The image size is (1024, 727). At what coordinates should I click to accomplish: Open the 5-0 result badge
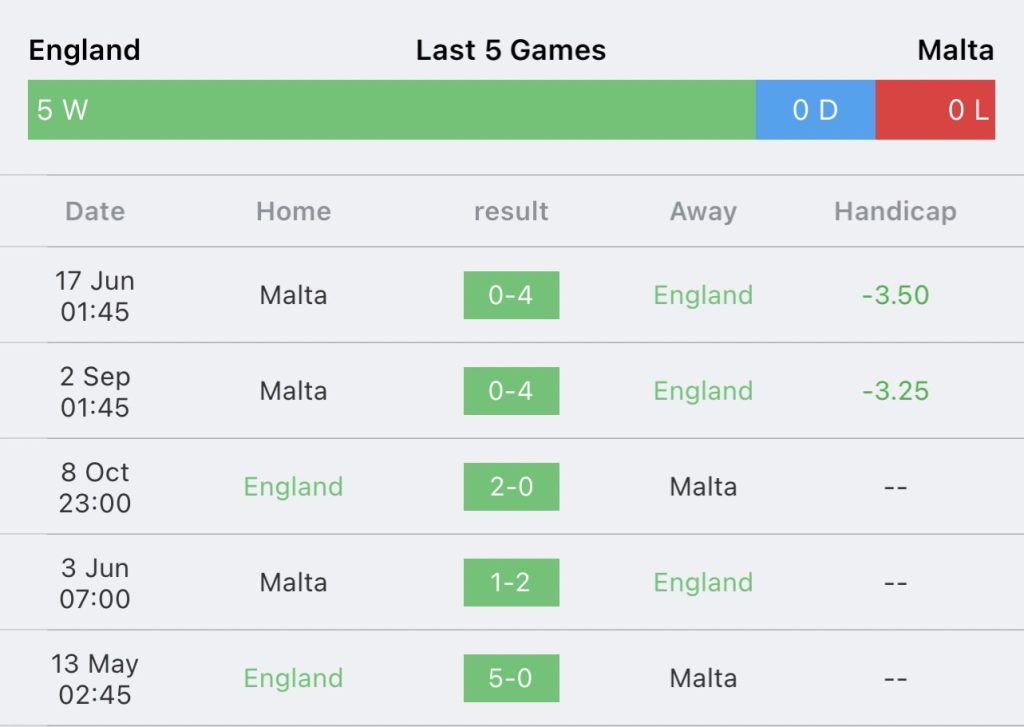[511, 678]
